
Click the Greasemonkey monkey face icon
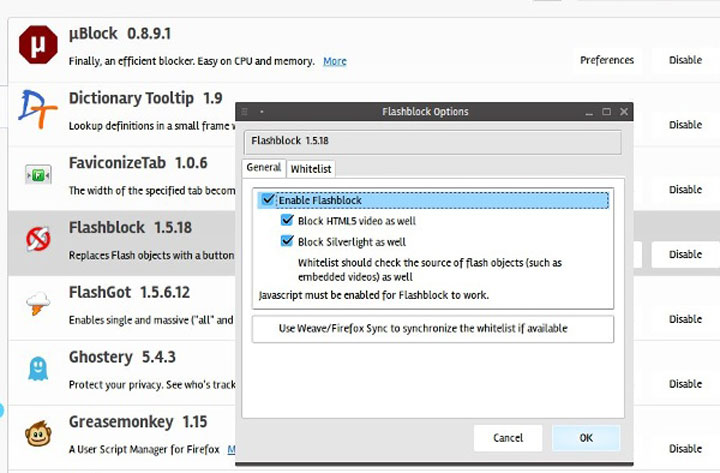coord(38,434)
